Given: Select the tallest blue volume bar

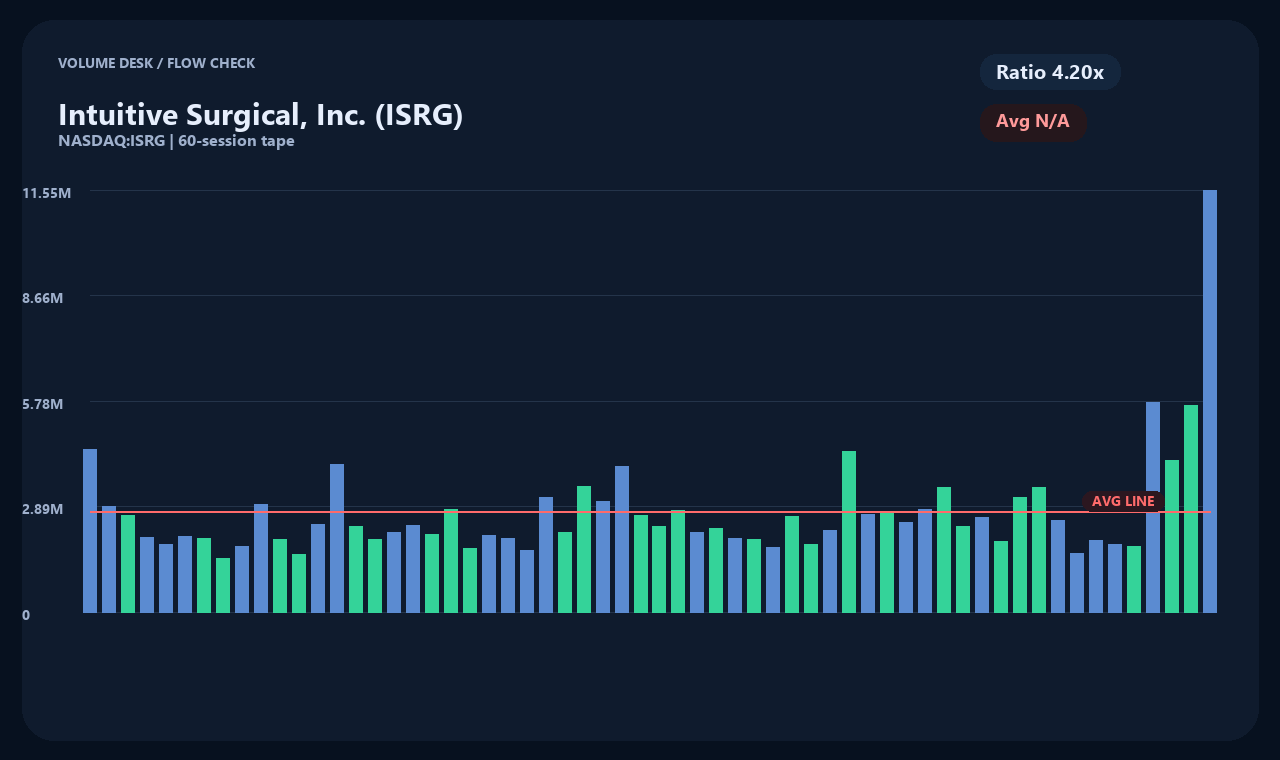Looking at the screenshot, I should pos(1210,401).
